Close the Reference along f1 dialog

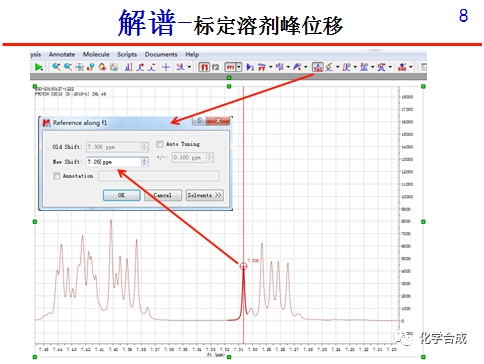pyautogui.click(x=218, y=120)
